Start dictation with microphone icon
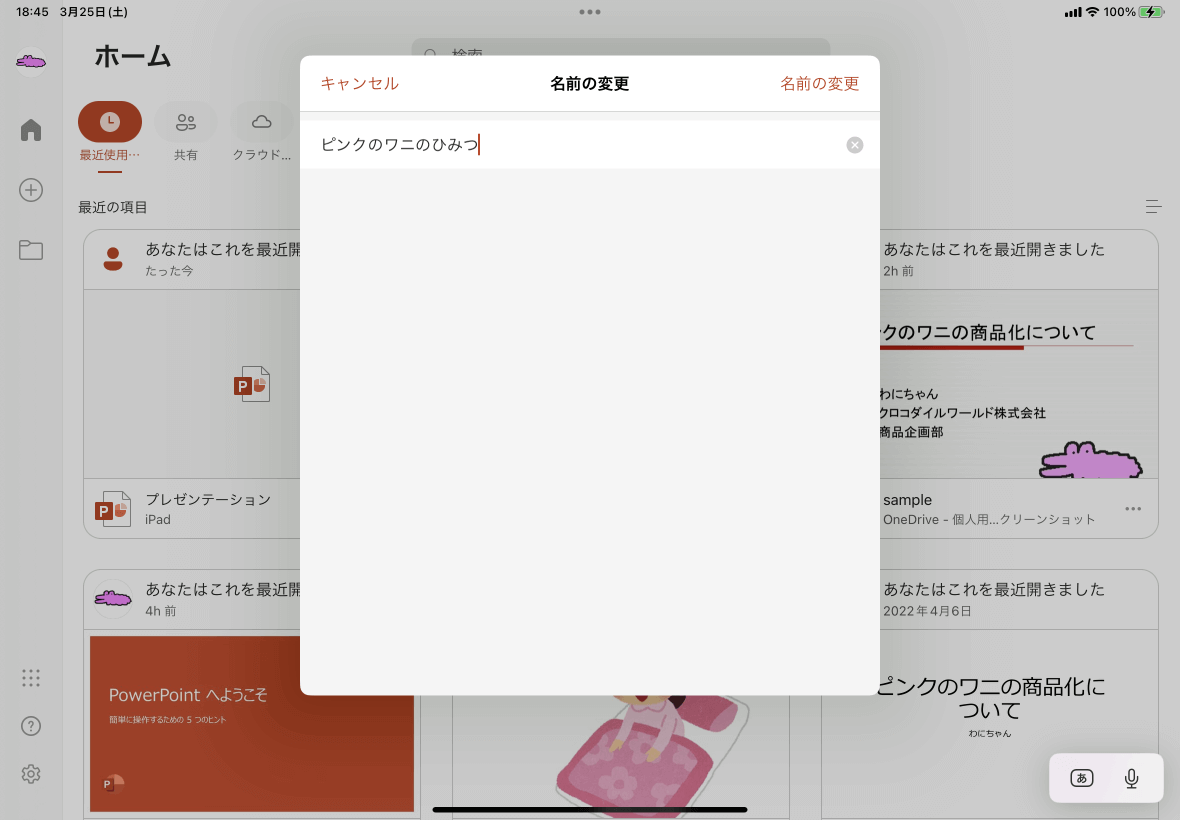The height and width of the screenshot is (820, 1180). (x=1131, y=778)
